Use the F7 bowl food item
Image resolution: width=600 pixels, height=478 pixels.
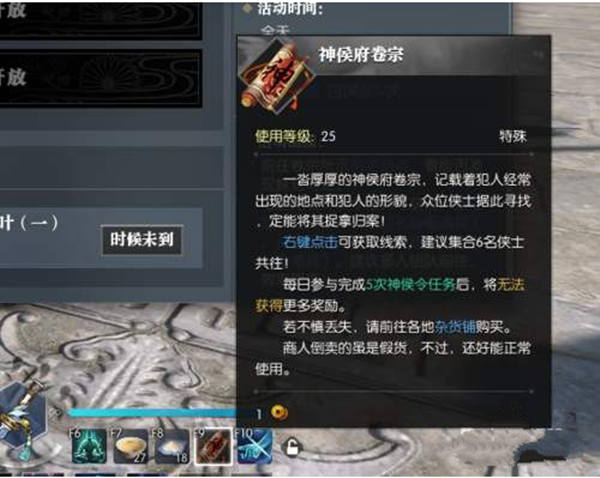point(130,446)
